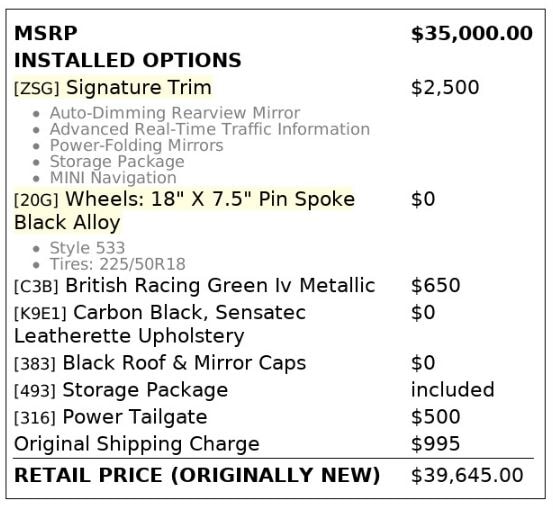Click the Signature Trim option label

(139, 87)
